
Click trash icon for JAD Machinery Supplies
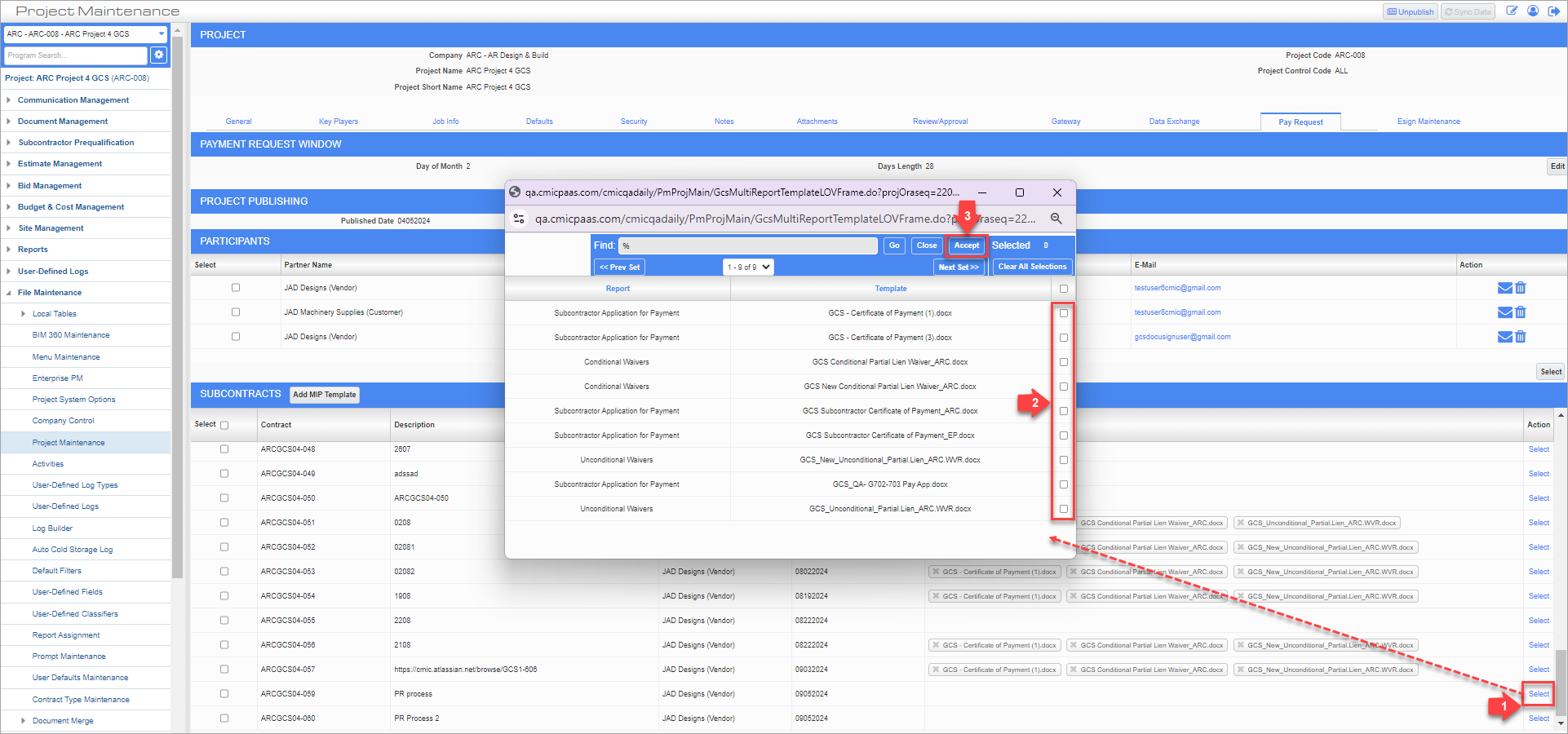click(1521, 312)
